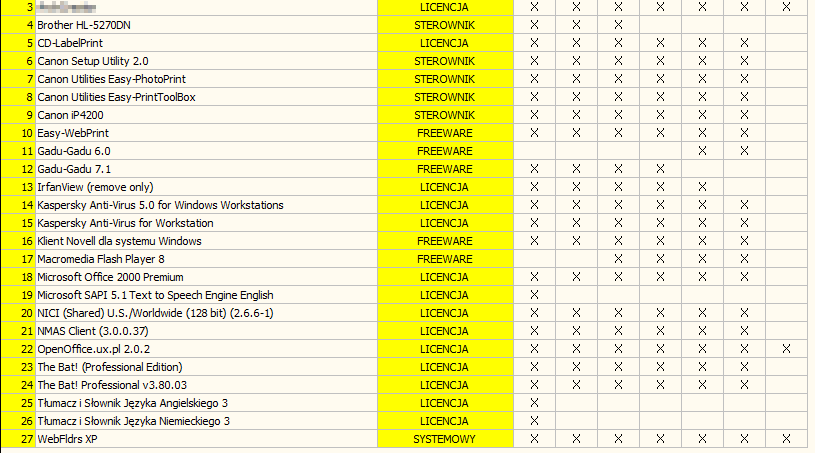Select the Brother HL-5270DN row name
Image resolution: width=815 pixels, height=453 pixels.
[206, 25]
